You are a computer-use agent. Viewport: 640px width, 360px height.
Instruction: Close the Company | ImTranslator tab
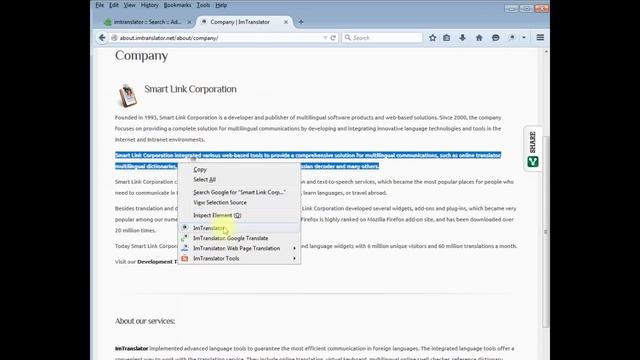click(286, 22)
